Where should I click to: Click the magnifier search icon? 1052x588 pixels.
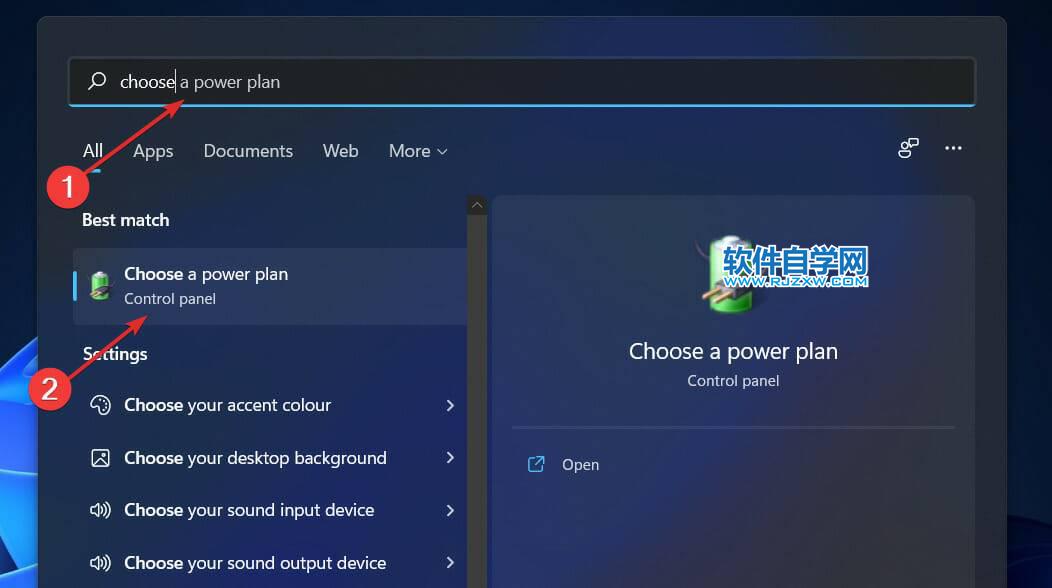pos(97,81)
